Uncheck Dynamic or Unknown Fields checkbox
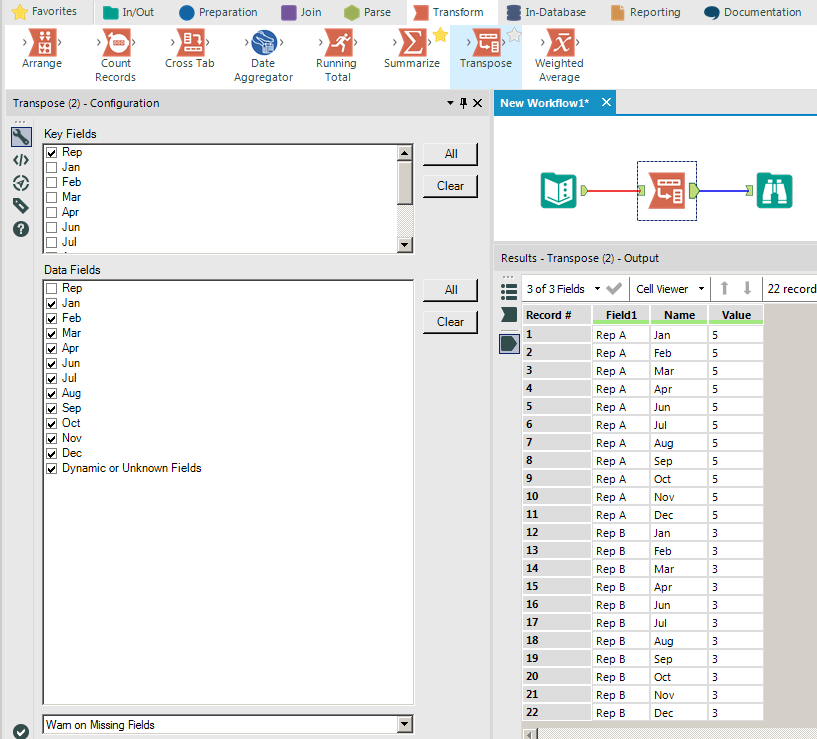817x739 pixels. [x=51, y=469]
